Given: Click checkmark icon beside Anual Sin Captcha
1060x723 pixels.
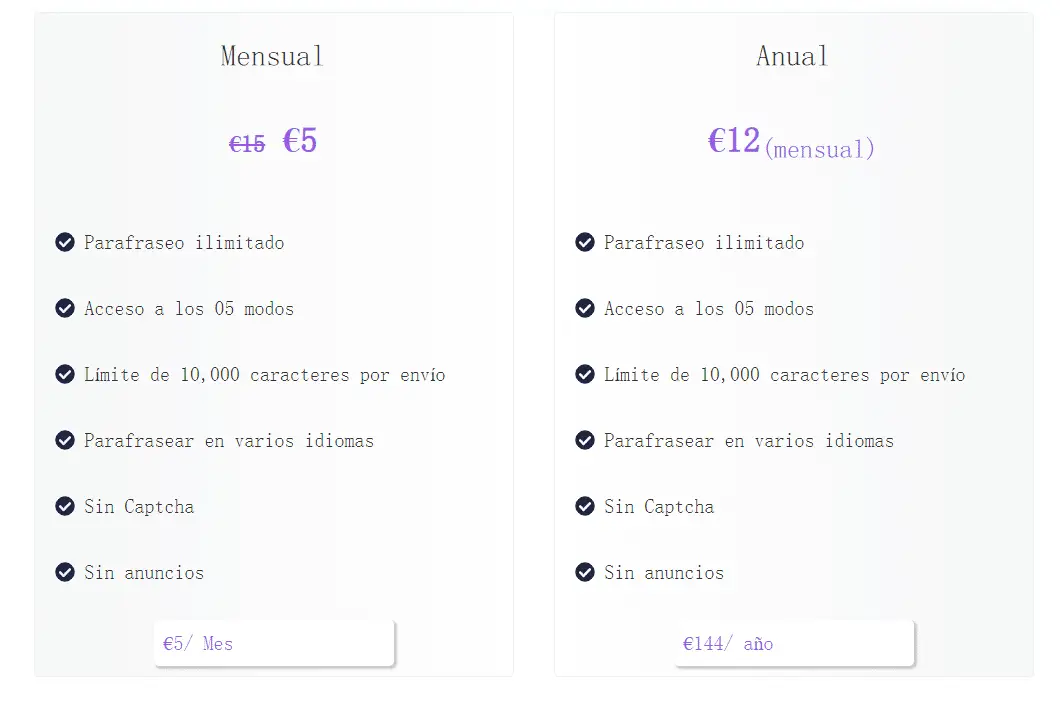Looking at the screenshot, I should tap(585, 506).
